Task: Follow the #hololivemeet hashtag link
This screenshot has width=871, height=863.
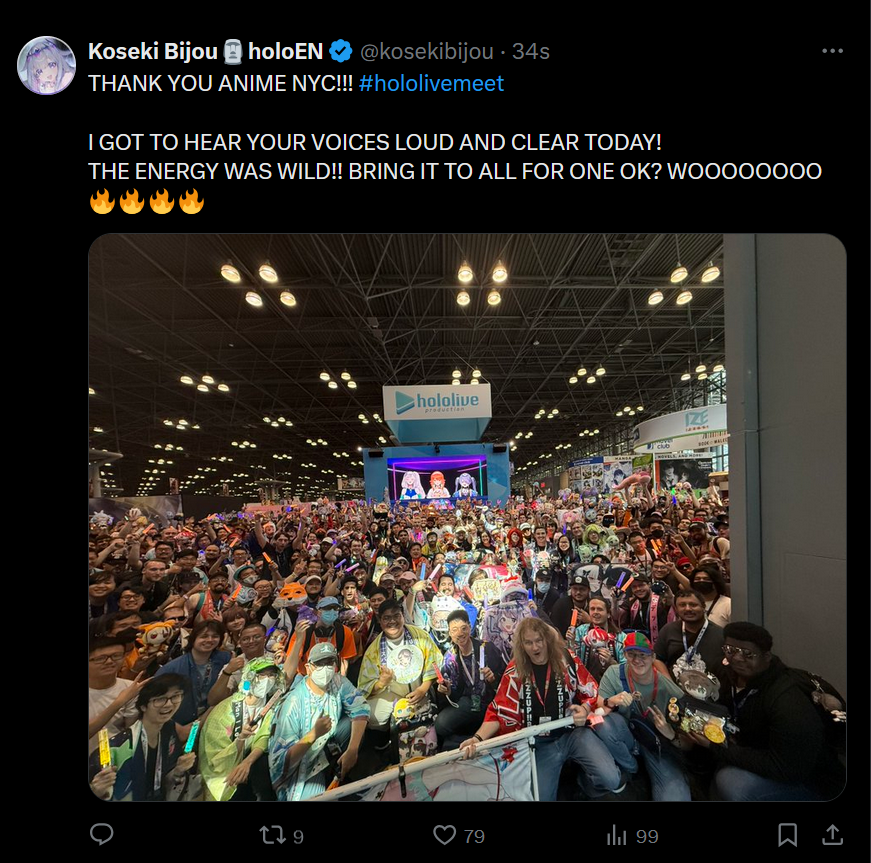Action: pos(432,83)
